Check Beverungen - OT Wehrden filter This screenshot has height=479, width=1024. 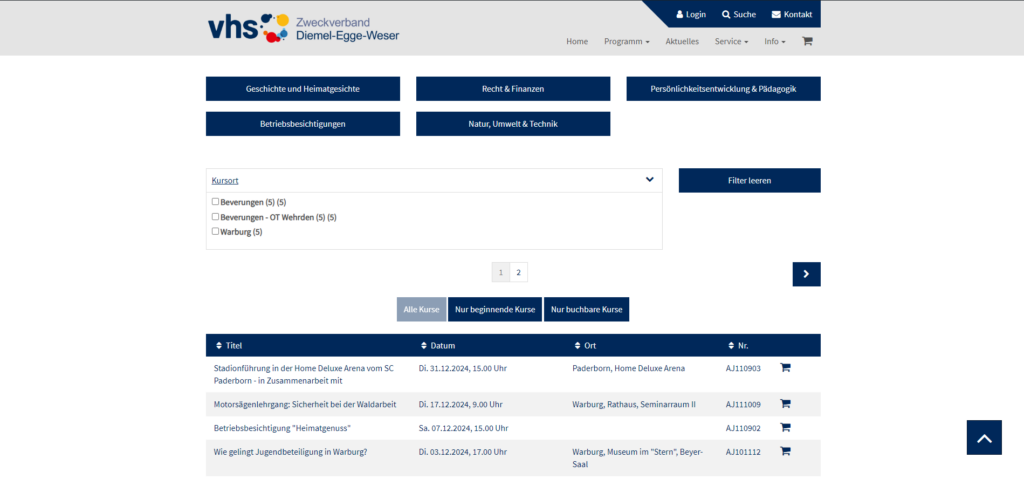(216, 216)
